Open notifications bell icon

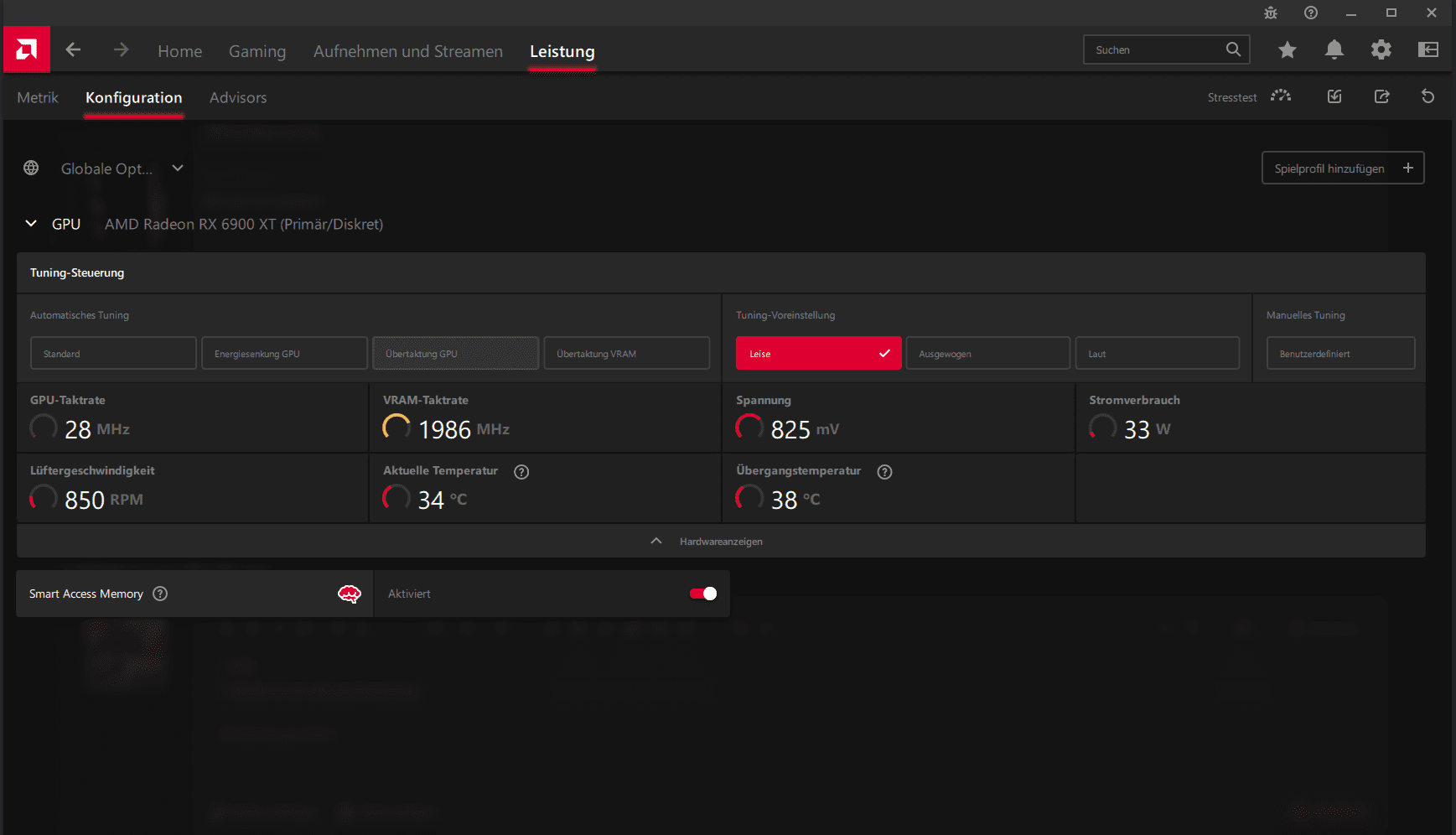(x=1334, y=49)
